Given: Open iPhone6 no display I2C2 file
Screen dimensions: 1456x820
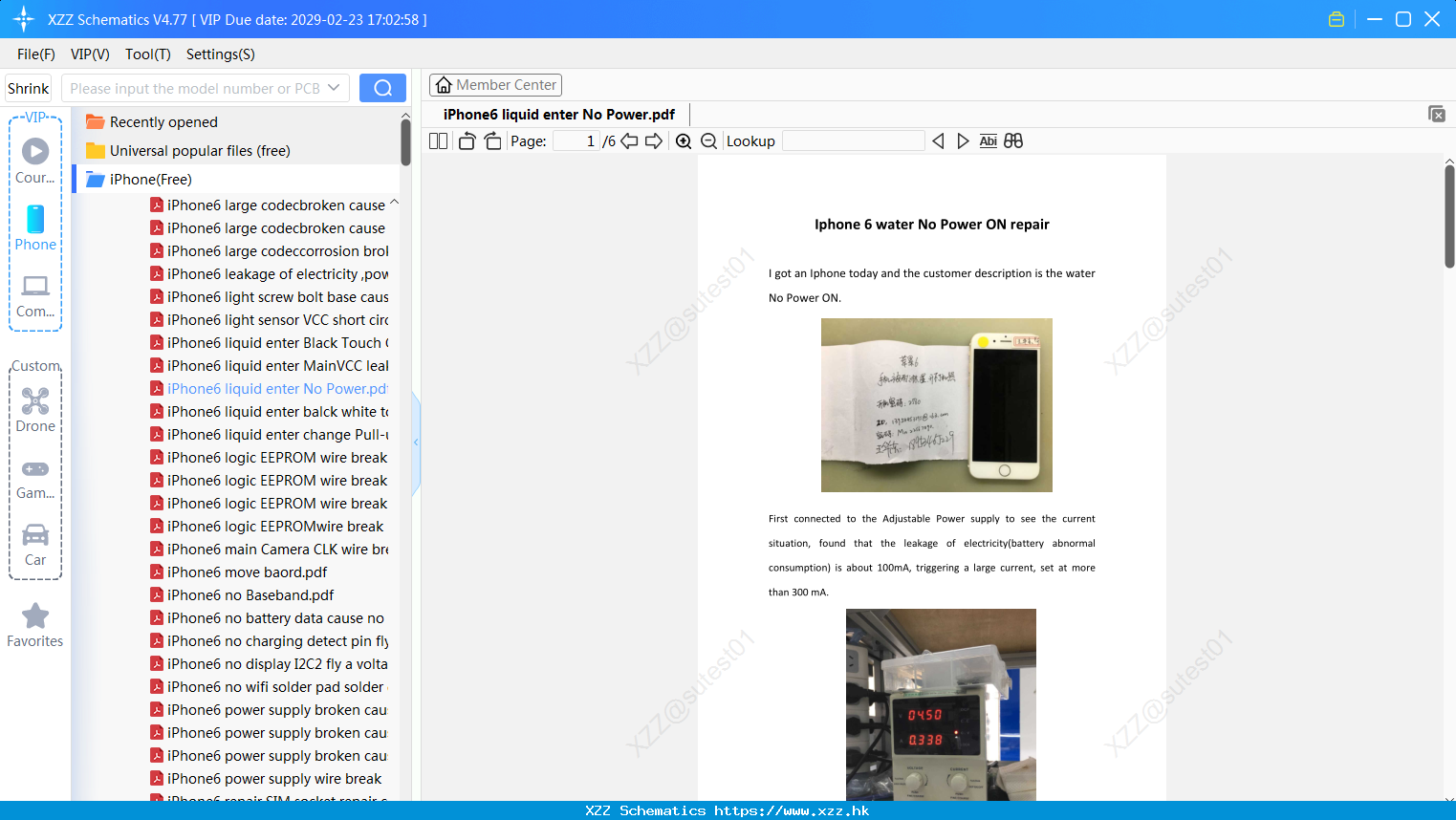Looking at the screenshot, I should point(270,664).
